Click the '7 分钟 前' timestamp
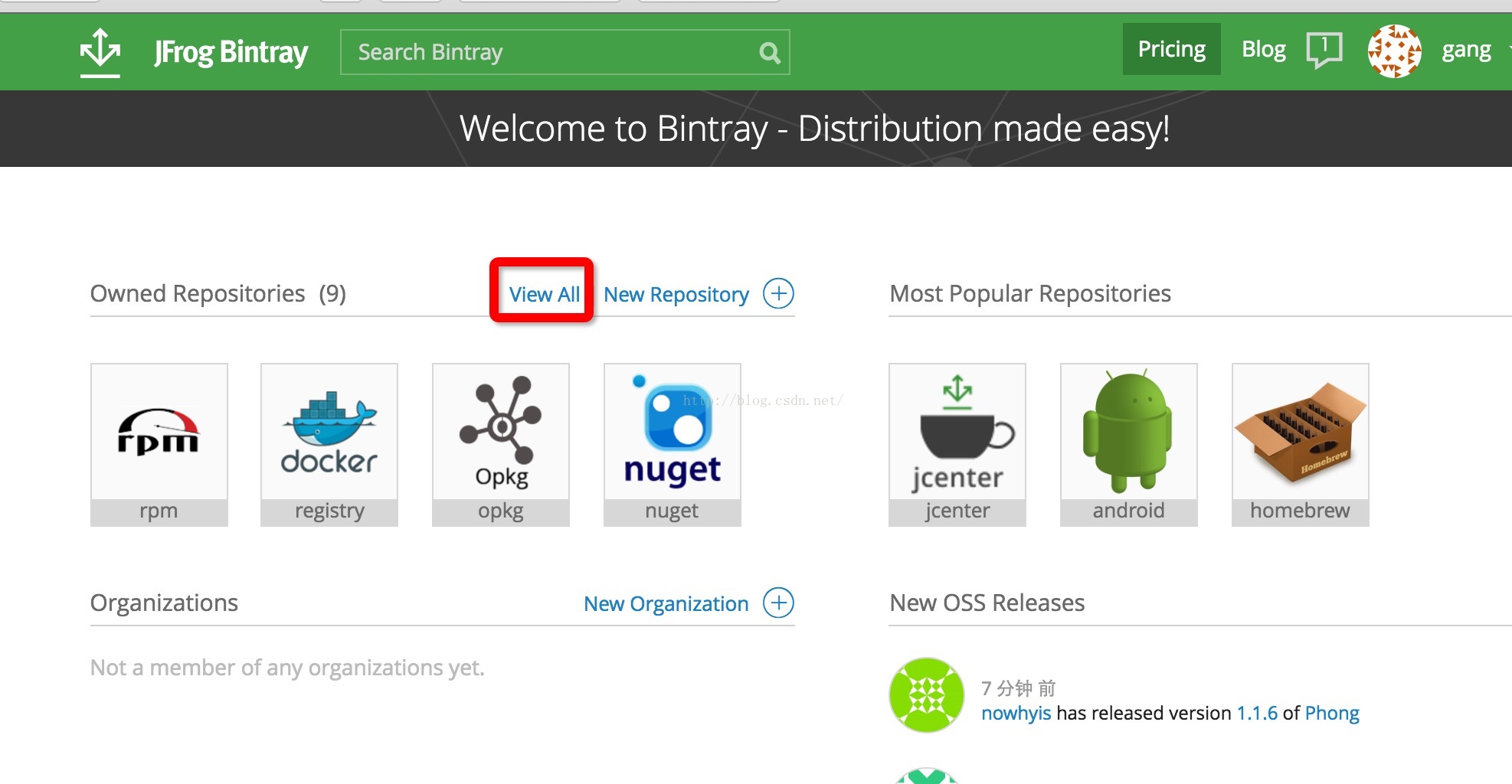Image resolution: width=1512 pixels, height=784 pixels. tap(1019, 688)
